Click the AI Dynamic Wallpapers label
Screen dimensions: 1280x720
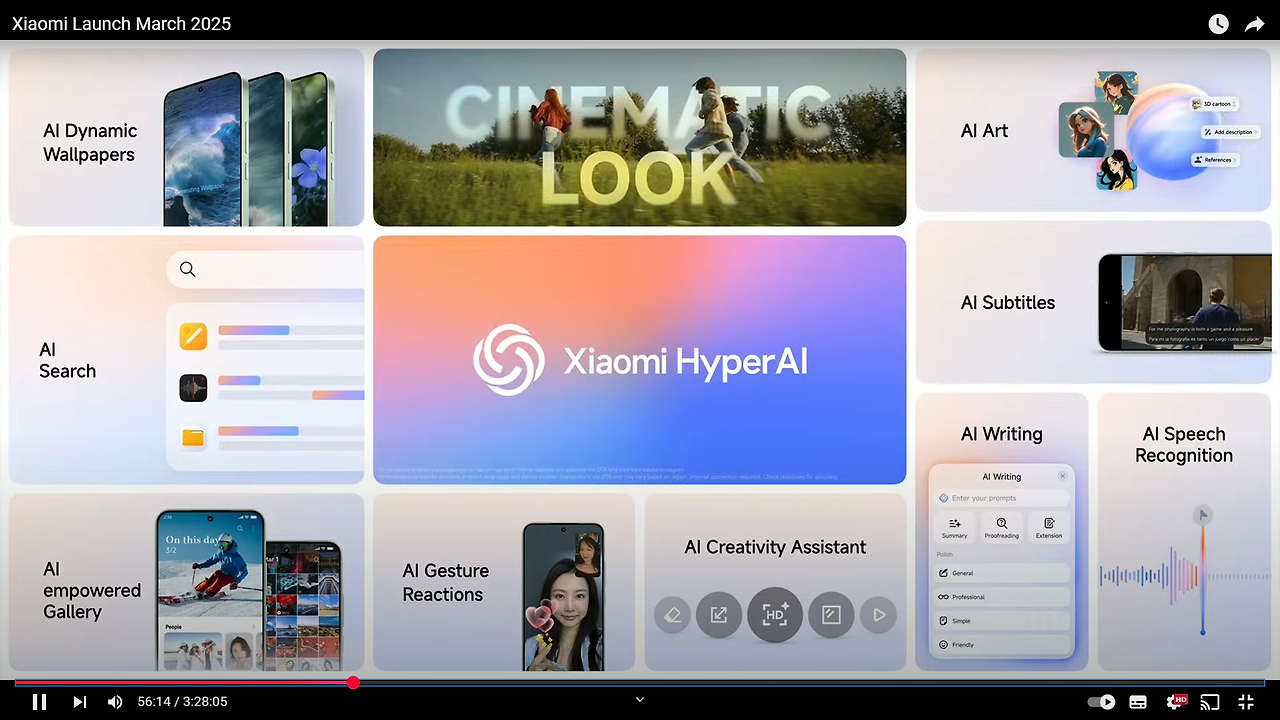(x=90, y=142)
